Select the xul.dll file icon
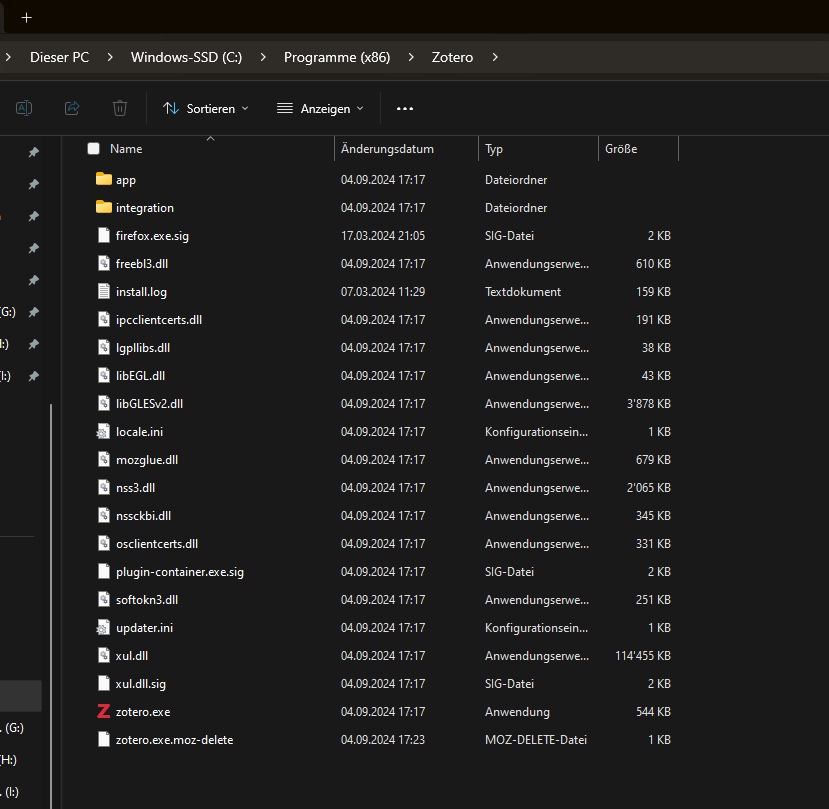 click(104, 656)
